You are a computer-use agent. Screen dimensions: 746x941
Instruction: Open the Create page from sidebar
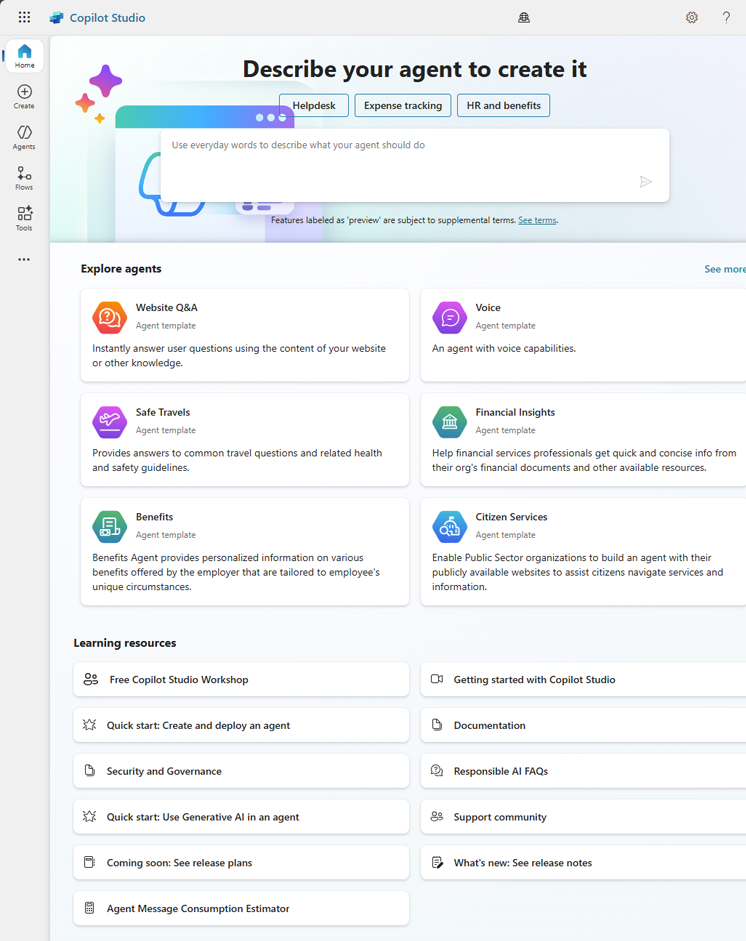pos(24,97)
